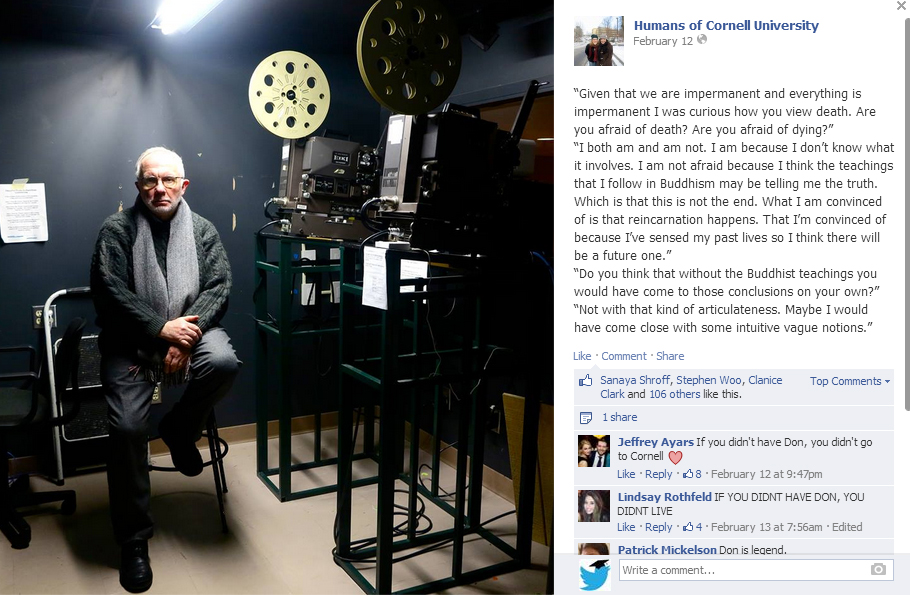Click the Share link under the post

[x=670, y=356]
